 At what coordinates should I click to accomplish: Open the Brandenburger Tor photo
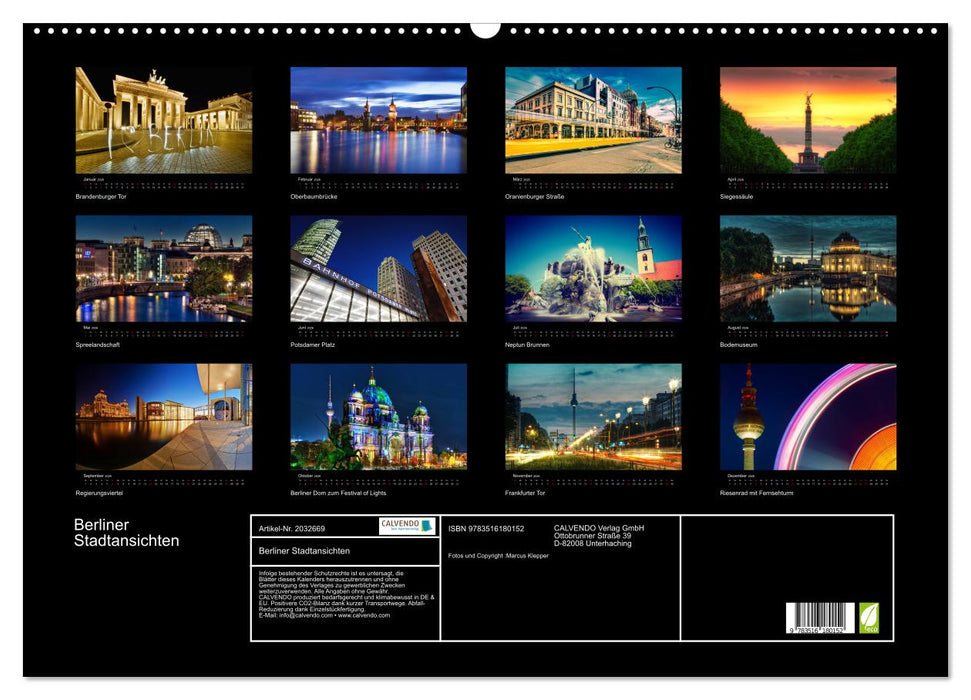[x=164, y=120]
